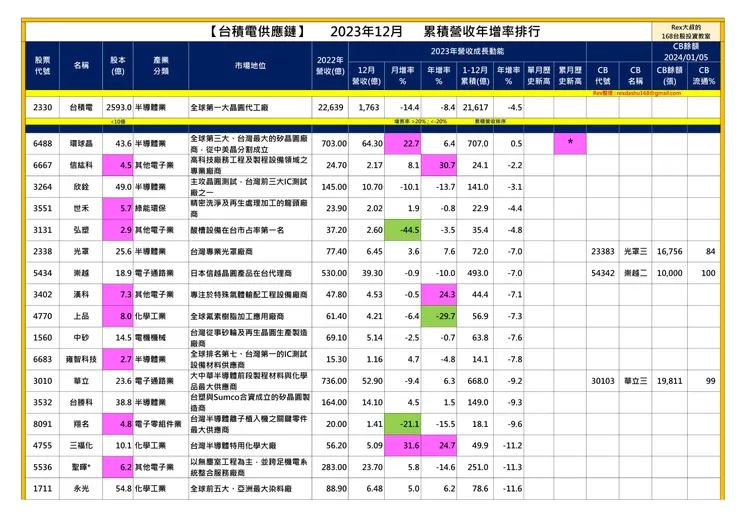The width and height of the screenshot is (740, 523).
Task: Select the cumulative revenue value 21,617
Action: click(x=475, y=108)
